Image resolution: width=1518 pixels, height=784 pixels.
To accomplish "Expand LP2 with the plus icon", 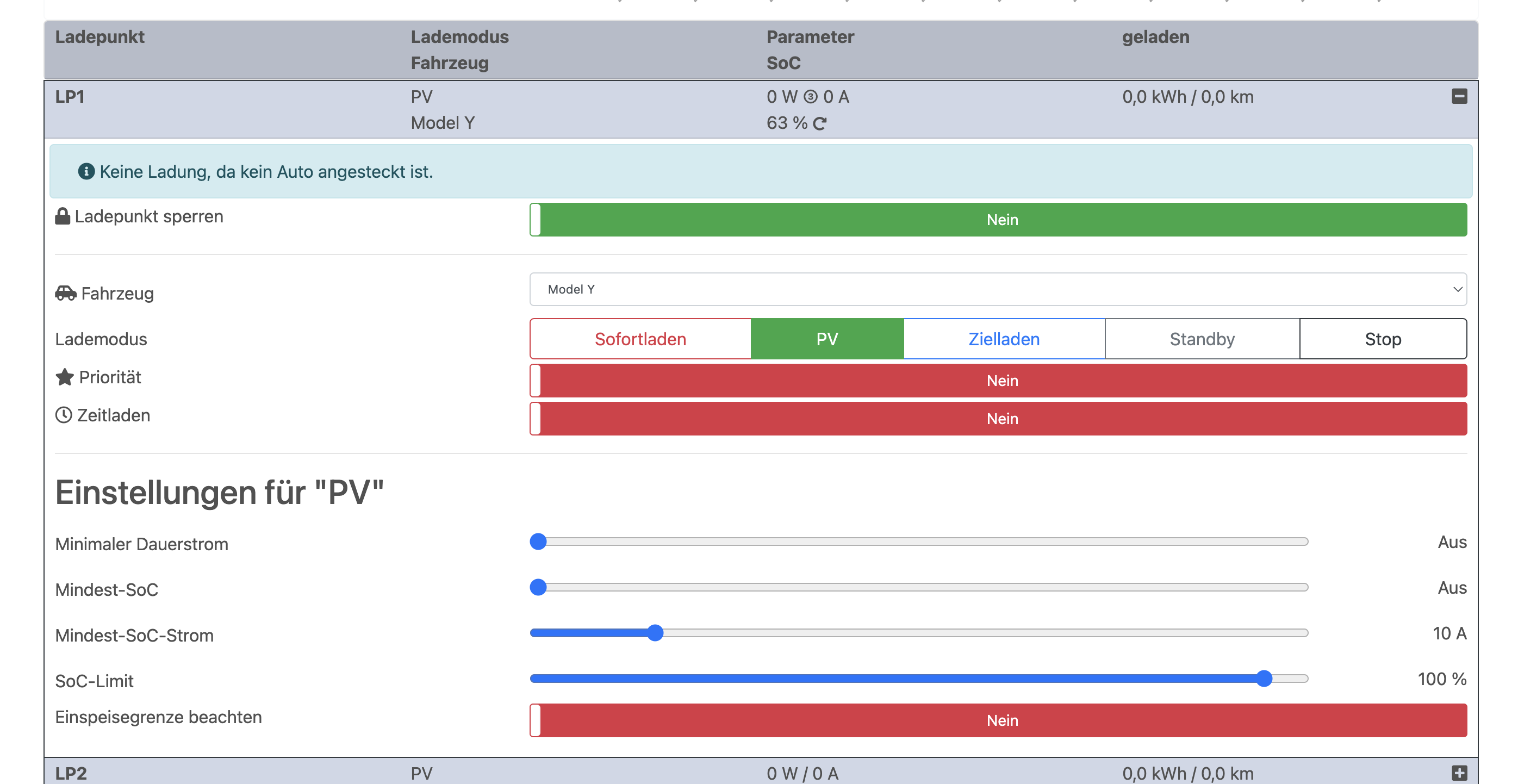I will point(1459,772).
